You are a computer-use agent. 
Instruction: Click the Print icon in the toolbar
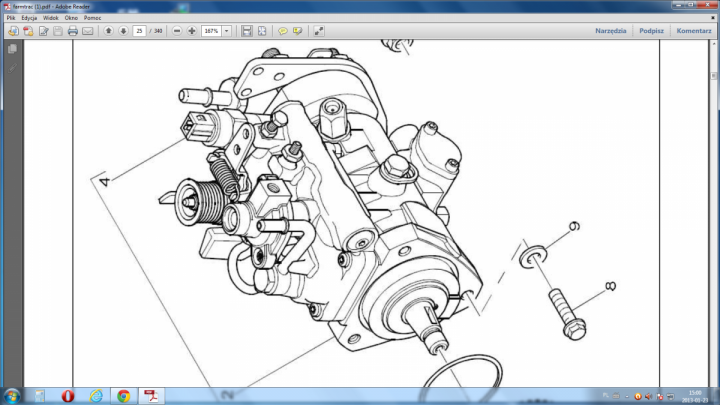(x=73, y=31)
